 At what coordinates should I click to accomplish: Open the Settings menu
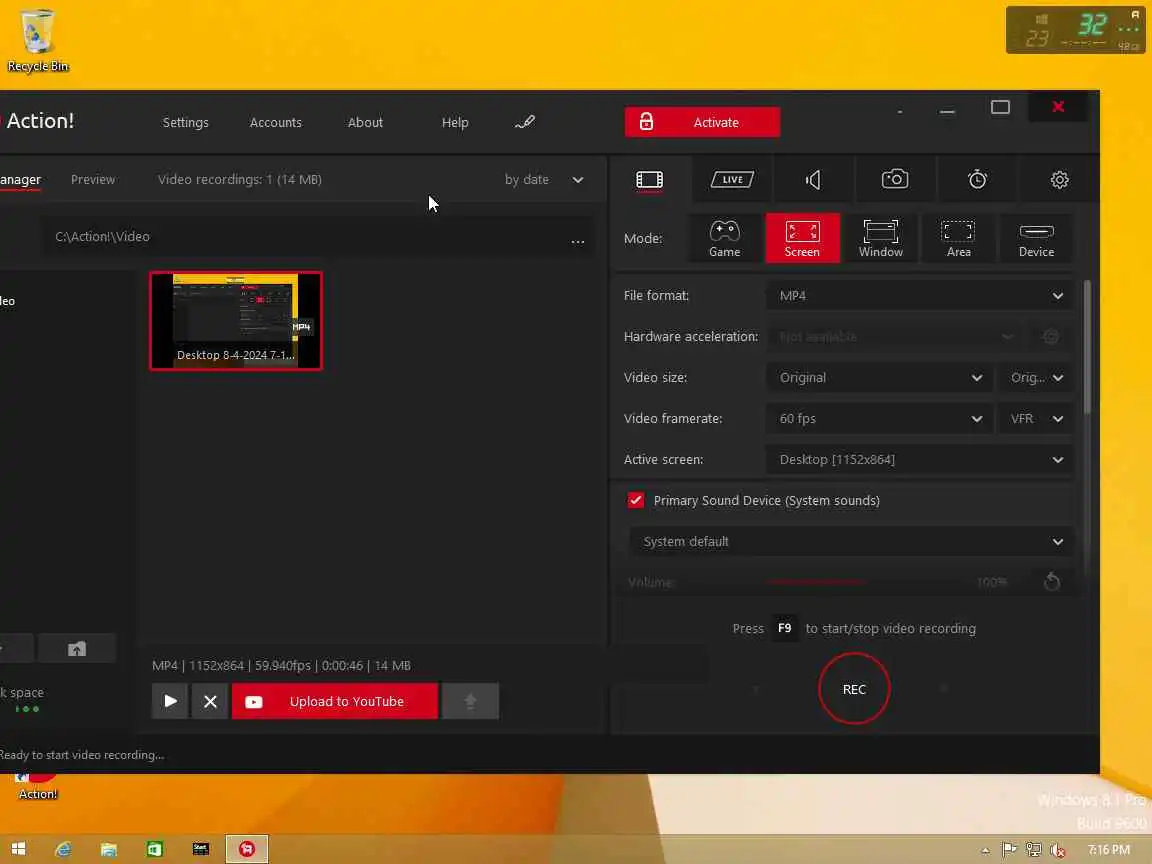(185, 123)
